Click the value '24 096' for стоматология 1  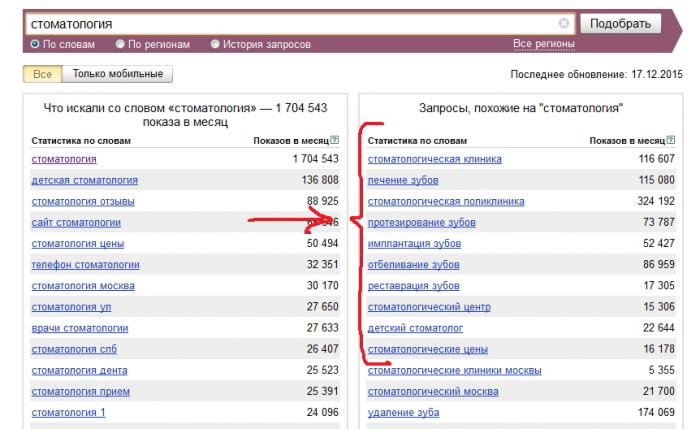(x=322, y=412)
